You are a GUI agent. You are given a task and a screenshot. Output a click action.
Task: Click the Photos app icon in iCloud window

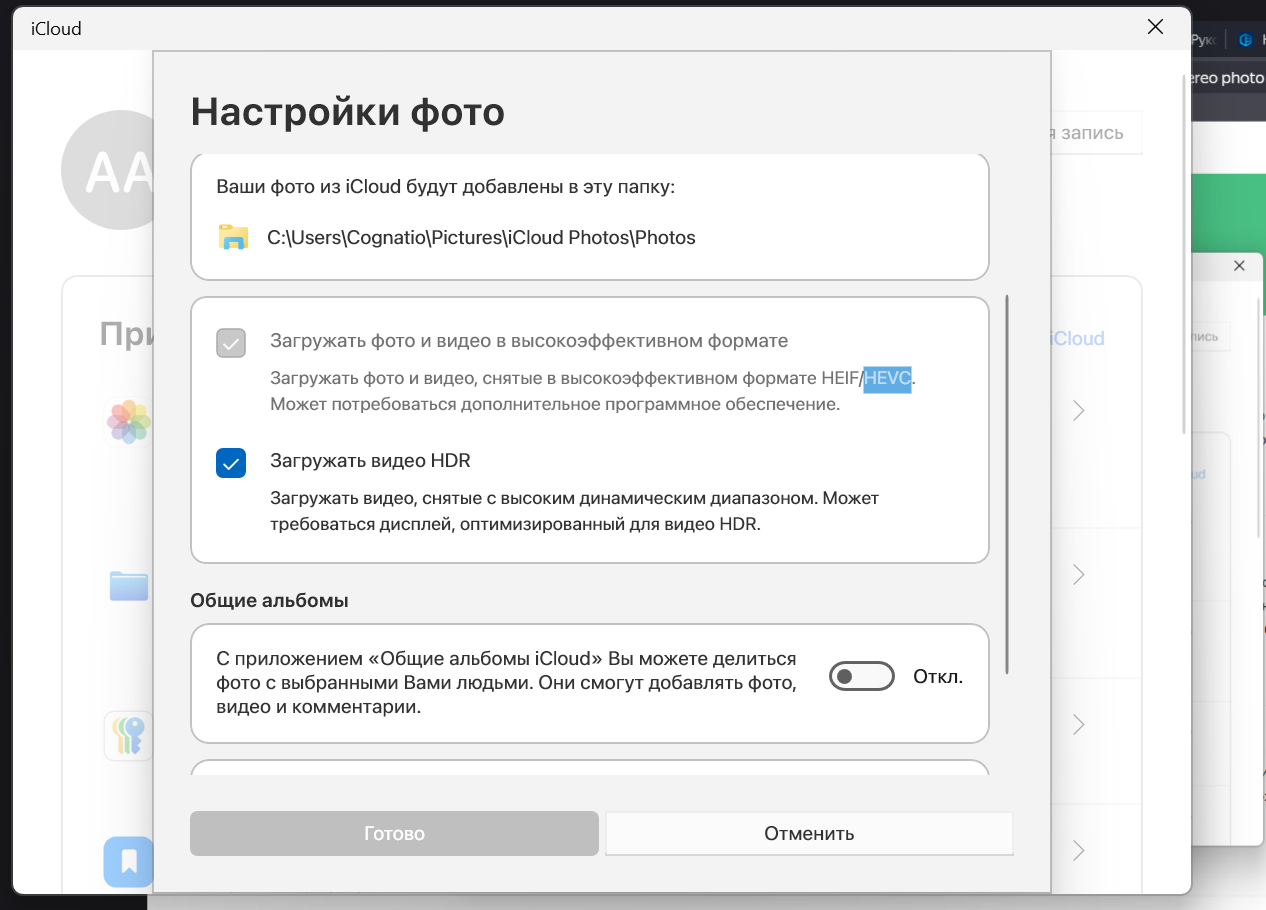[129, 421]
